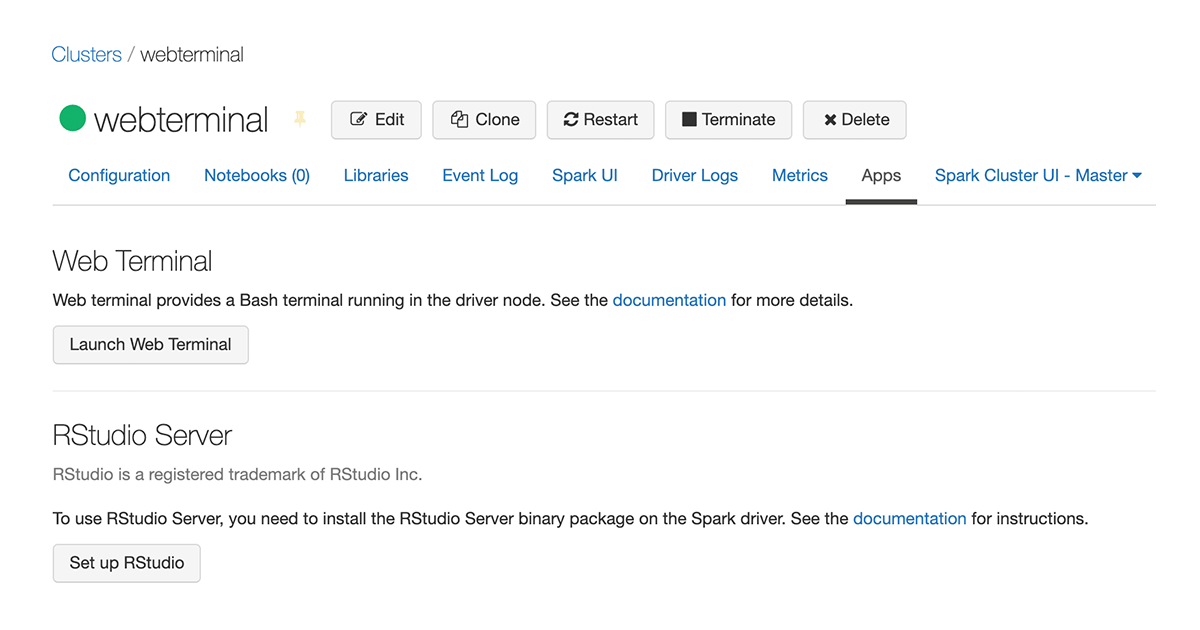Viewport: 1200px width, 630px height.
Task: Switch to the Configuration tab
Action: point(118,175)
